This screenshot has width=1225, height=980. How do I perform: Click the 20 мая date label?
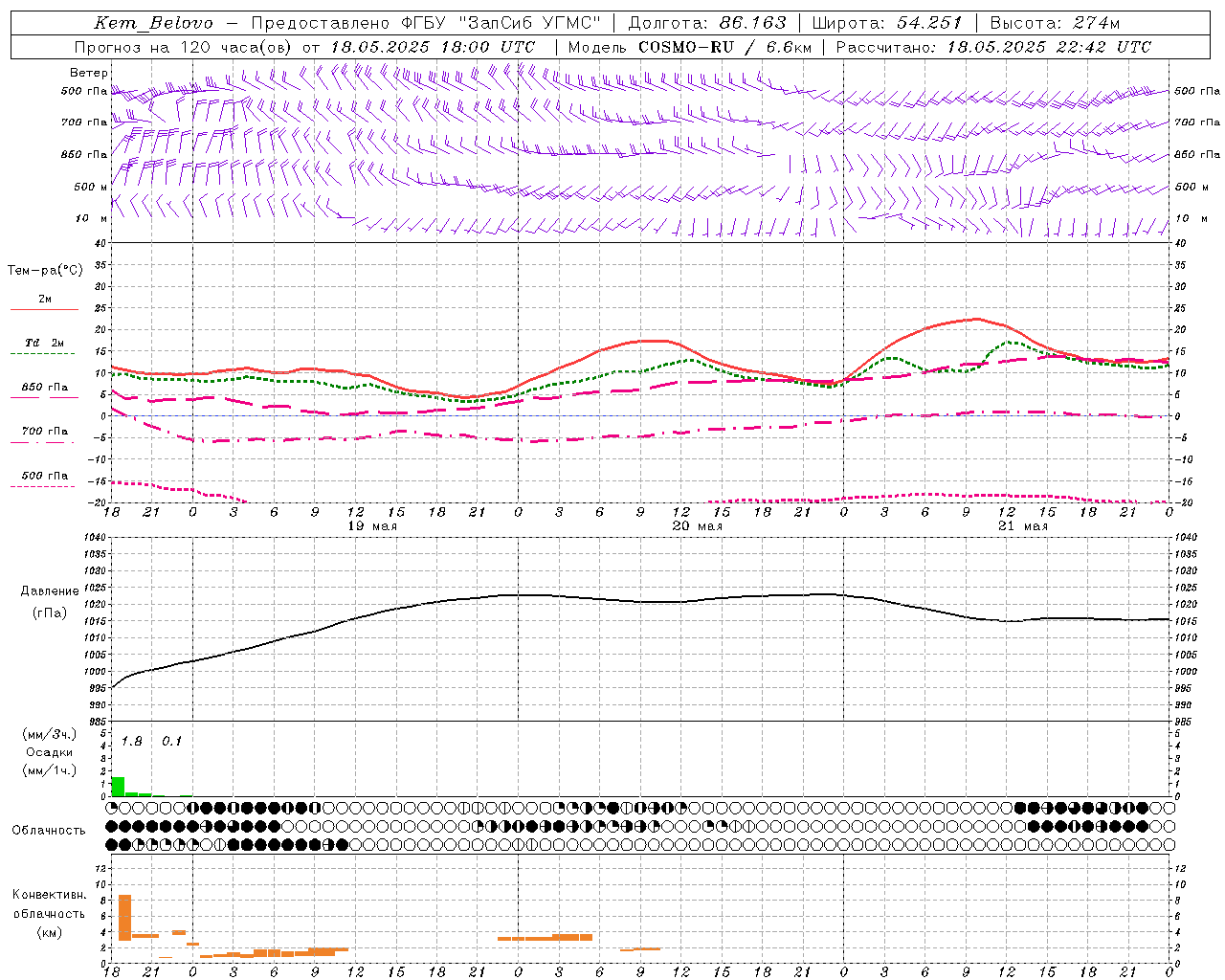click(x=697, y=526)
